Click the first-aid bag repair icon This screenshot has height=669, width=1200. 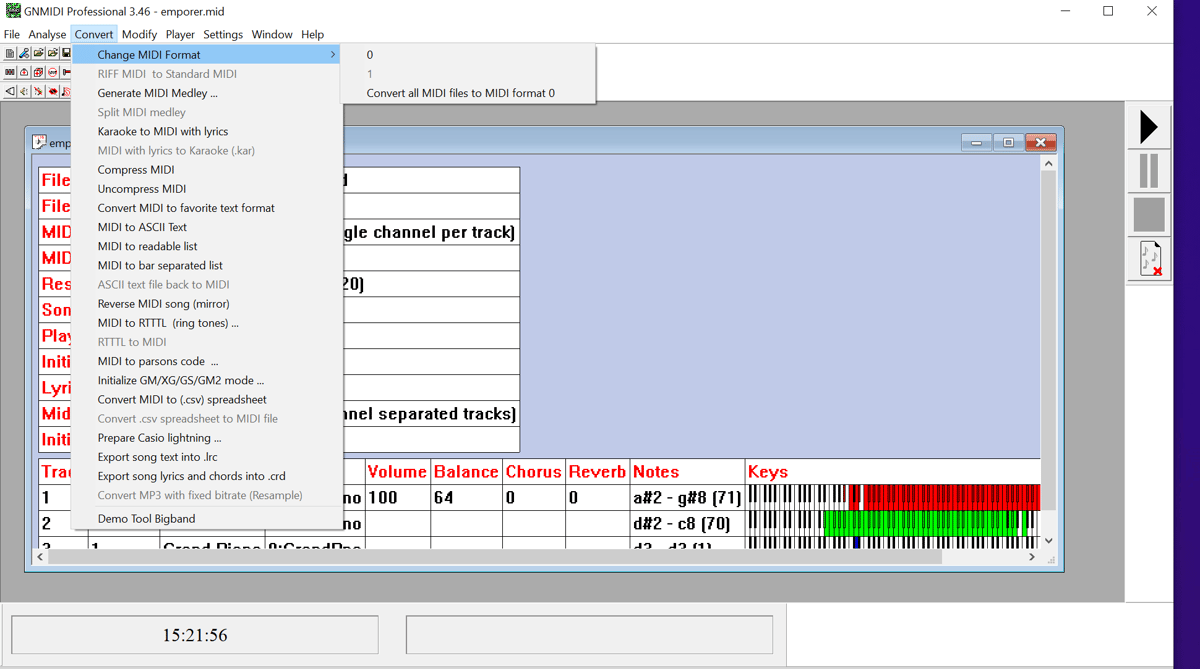pos(24,72)
